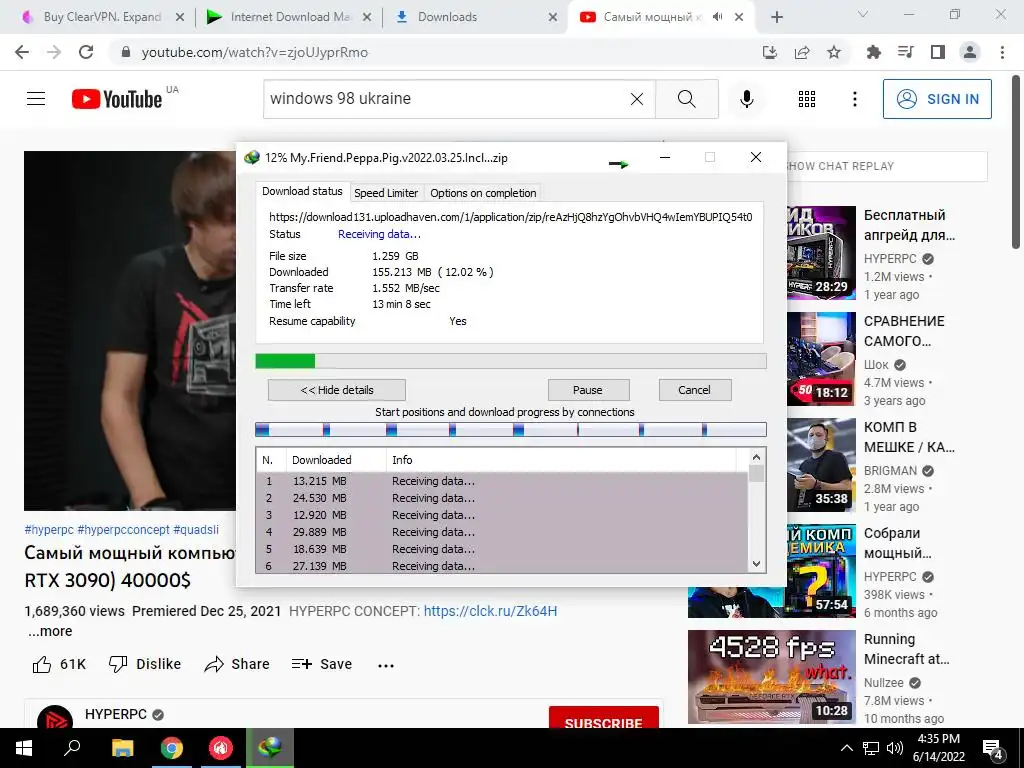Save the video to a playlist
This screenshot has width=1024, height=768.
[x=321, y=664]
